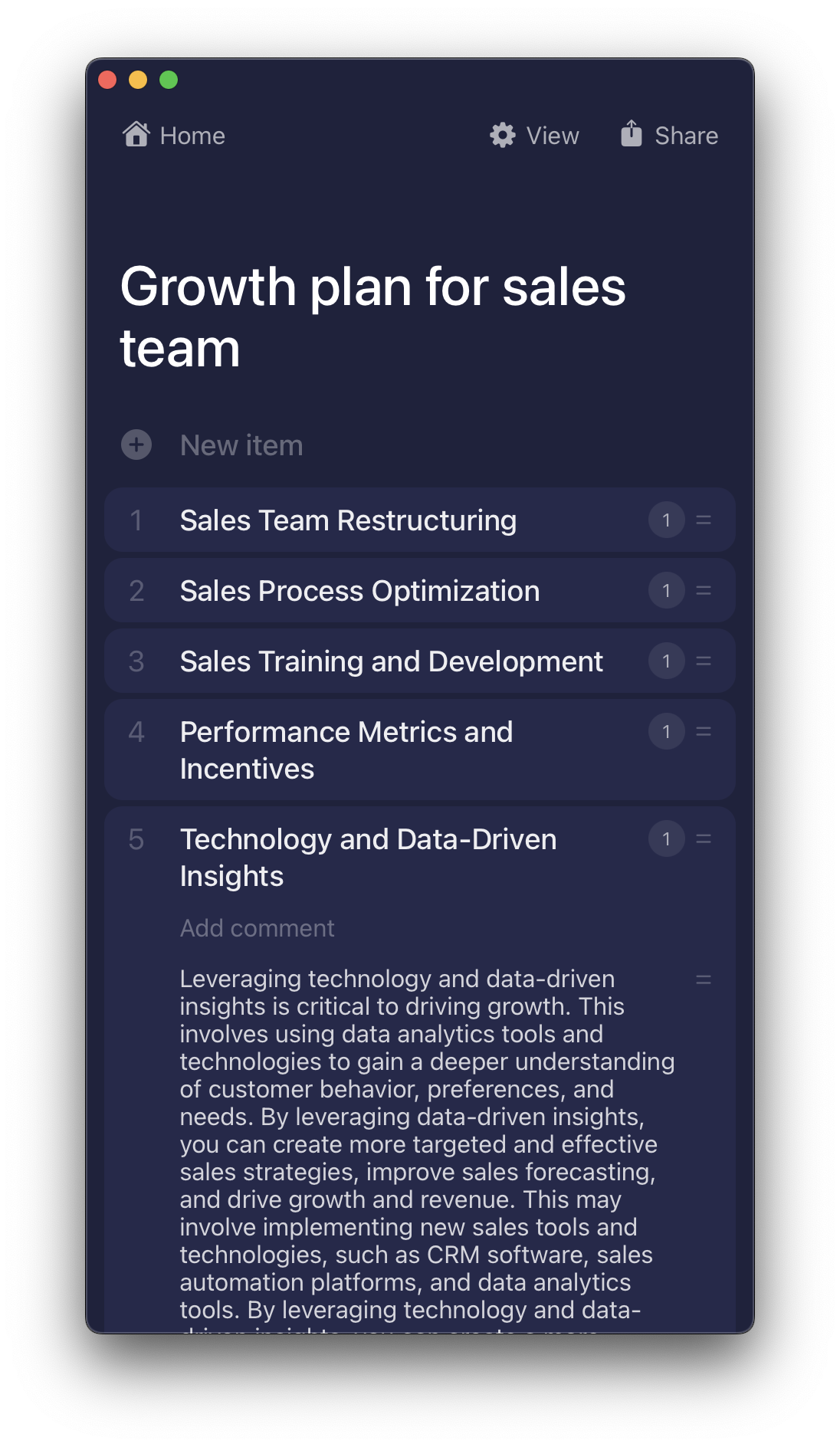
Task: Click the New item text field
Action: point(242,445)
